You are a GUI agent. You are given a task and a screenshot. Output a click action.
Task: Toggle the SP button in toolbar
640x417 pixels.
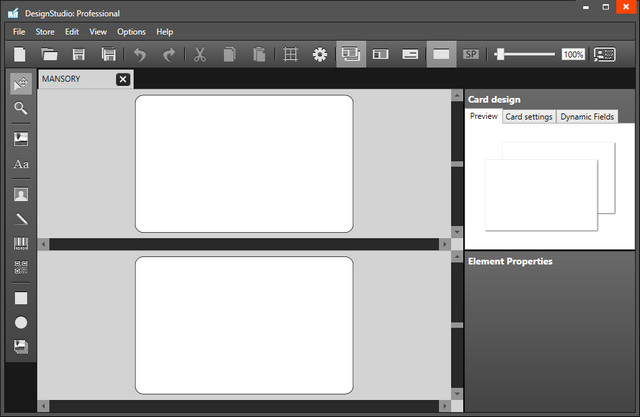(x=471, y=54)
